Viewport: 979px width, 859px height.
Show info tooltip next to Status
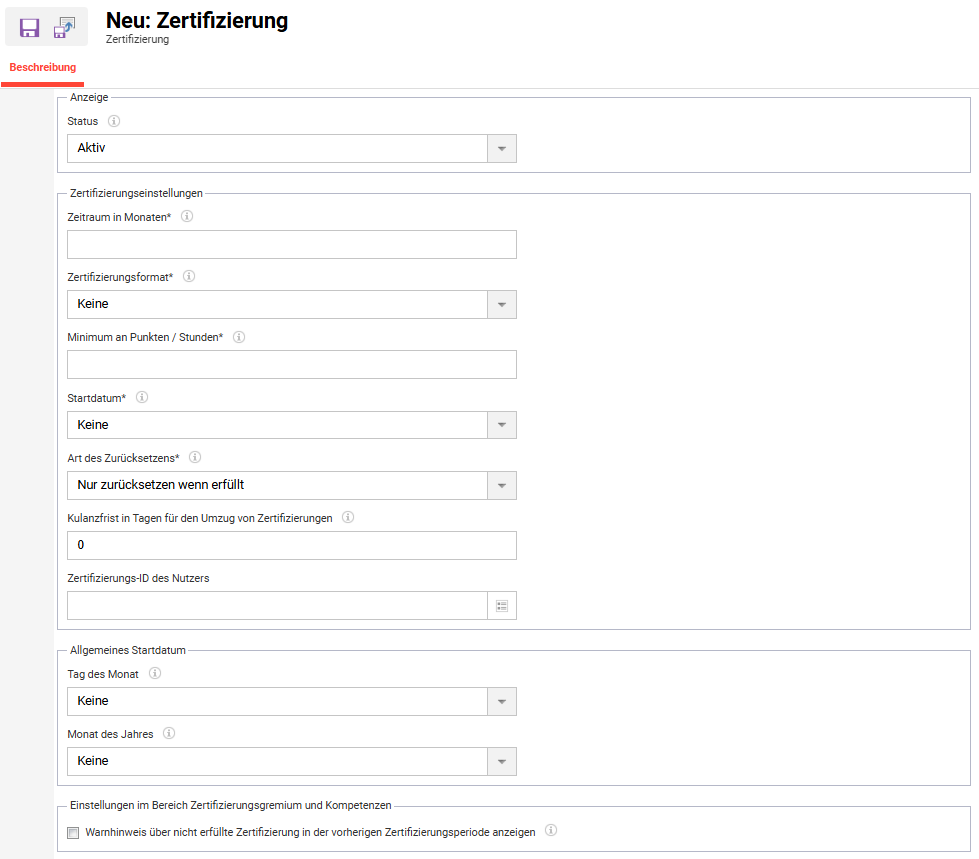114,121
